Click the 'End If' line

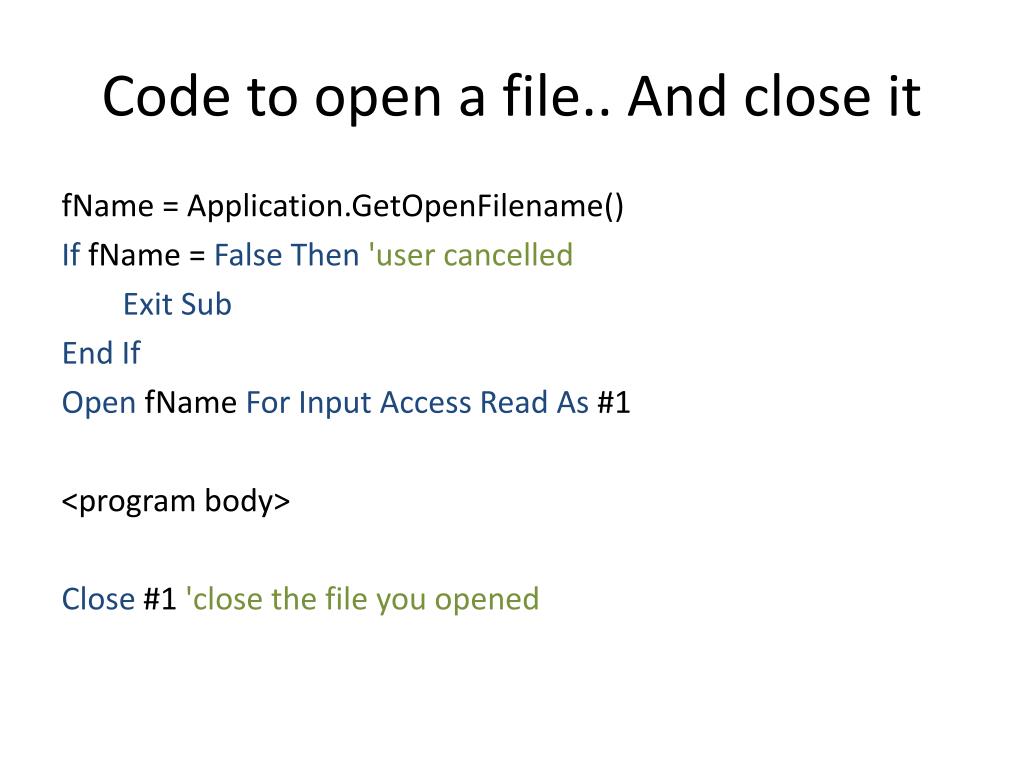101,353
